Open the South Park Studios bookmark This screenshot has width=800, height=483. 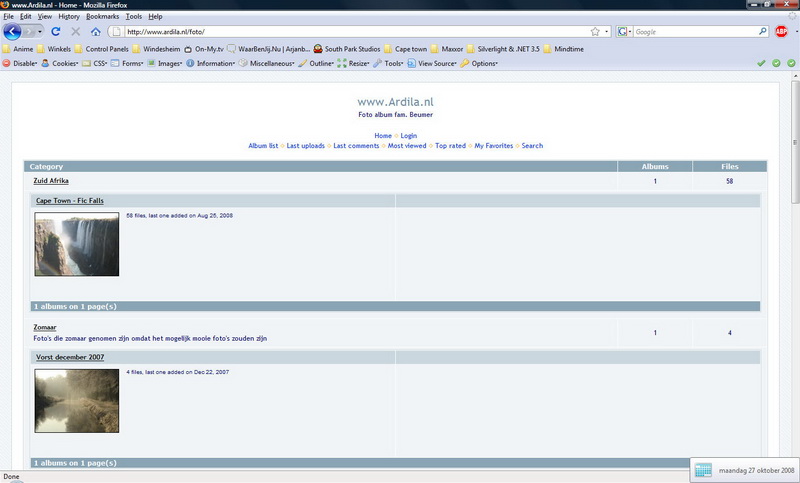[x=347, y=49]
